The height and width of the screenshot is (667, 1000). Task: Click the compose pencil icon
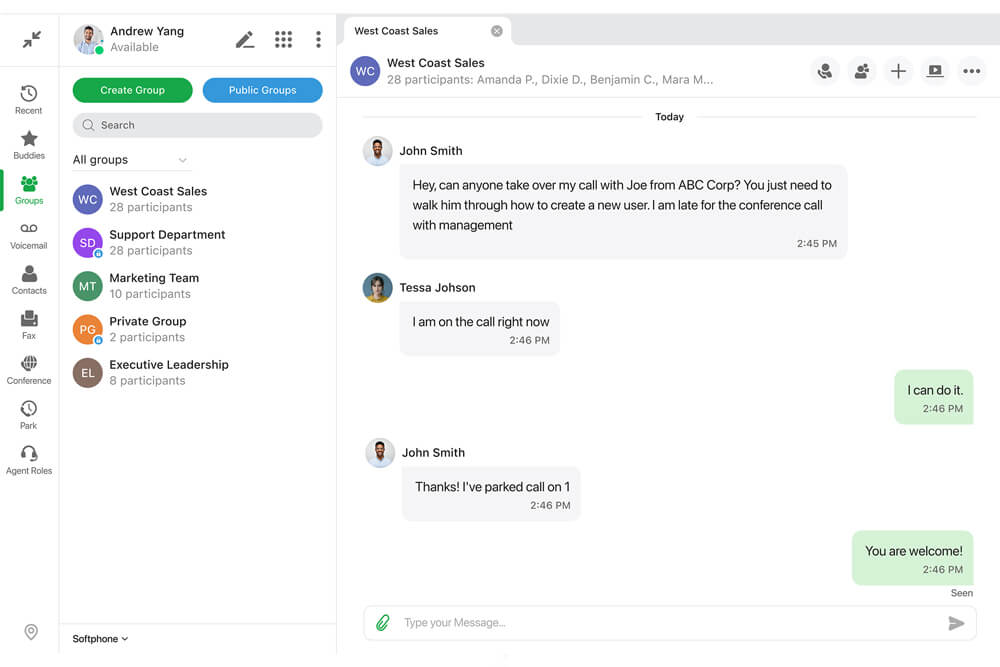245,40
